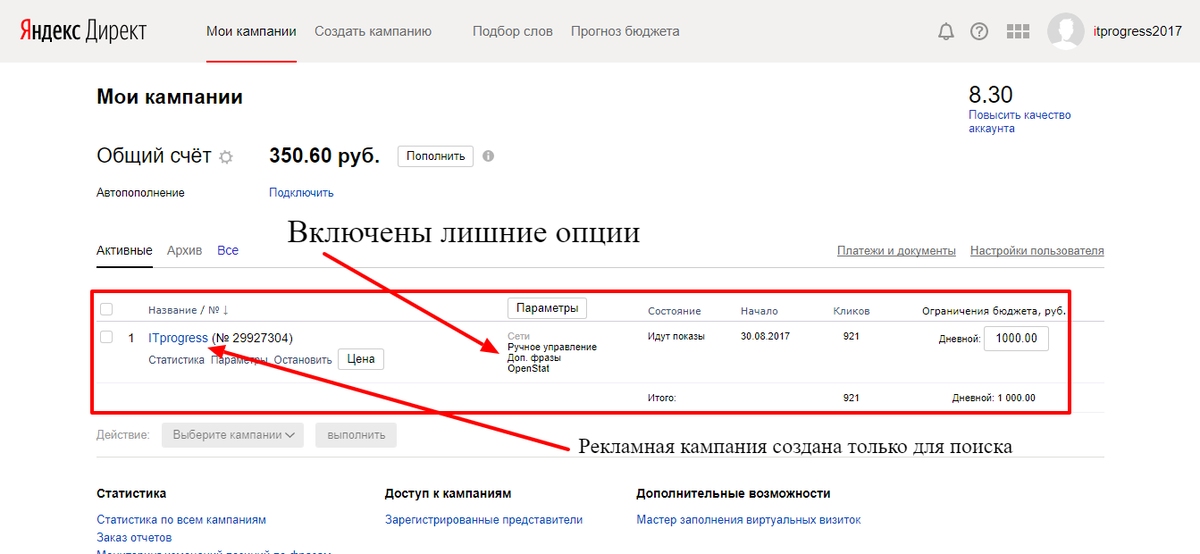Sort the list by the Название / № header

point(188,311)
